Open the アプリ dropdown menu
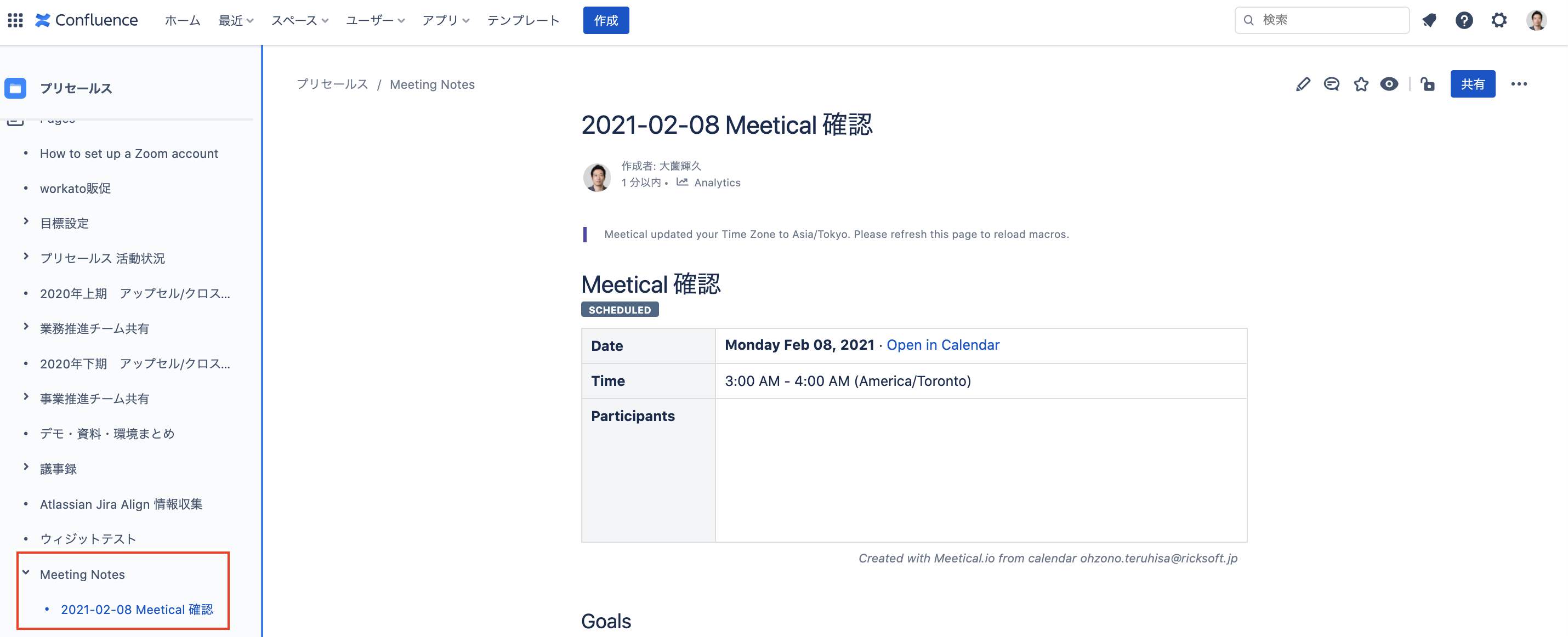This screenshot has width=1568, height=637. coord(446,21)
